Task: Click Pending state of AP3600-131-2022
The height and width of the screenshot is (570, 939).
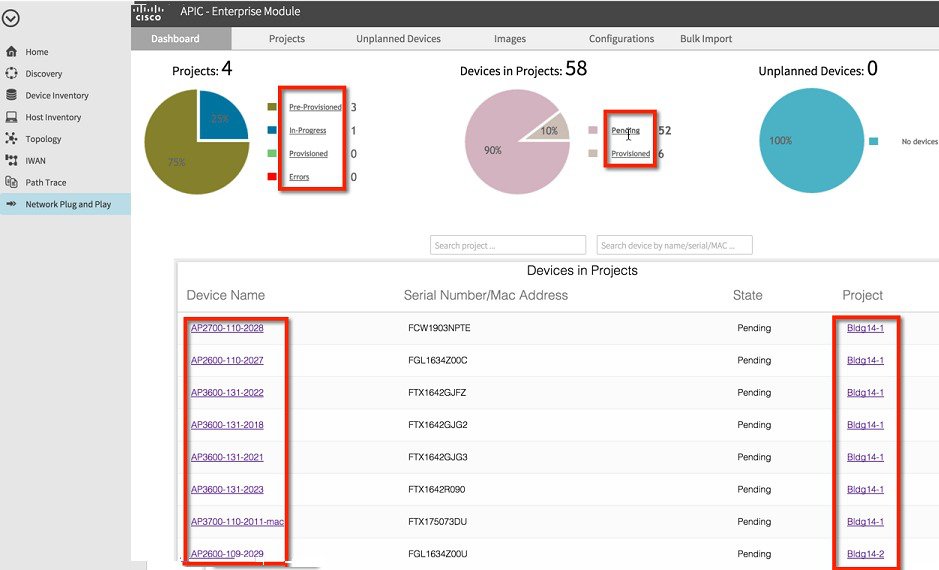Action: click(x=754, y=393)
